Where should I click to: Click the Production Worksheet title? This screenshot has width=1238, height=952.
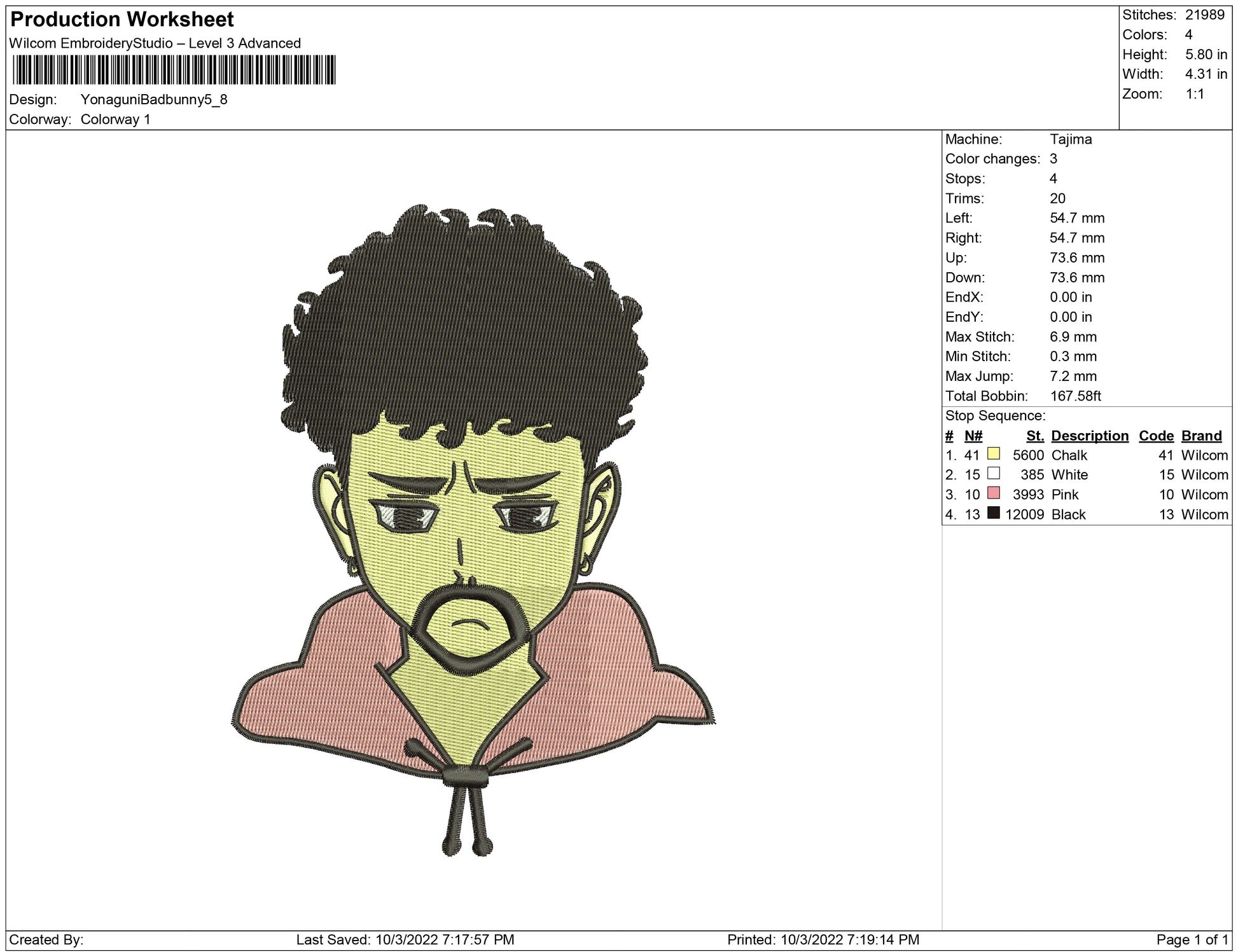point(122,20)
